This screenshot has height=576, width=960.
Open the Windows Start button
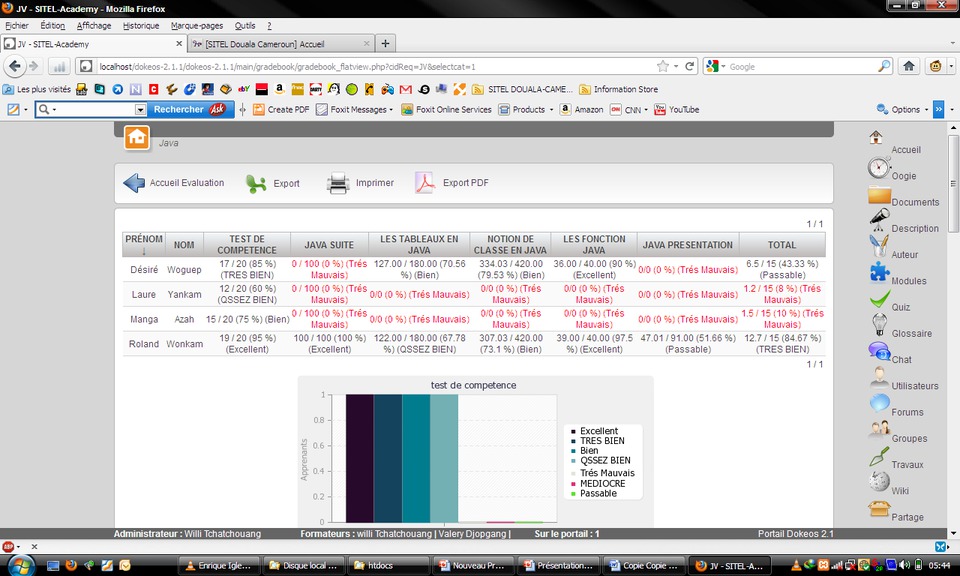[20, 565]
